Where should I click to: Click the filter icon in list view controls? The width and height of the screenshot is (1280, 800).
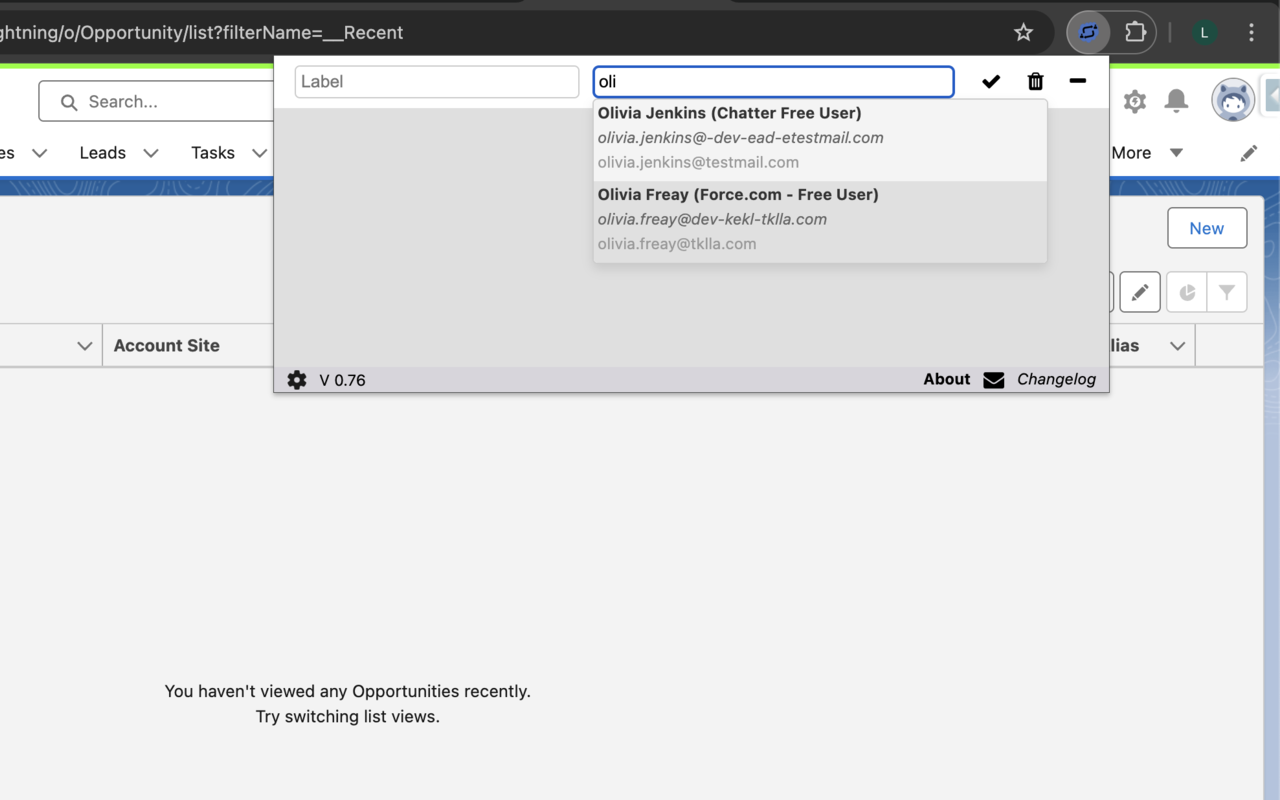point(1225,292)
